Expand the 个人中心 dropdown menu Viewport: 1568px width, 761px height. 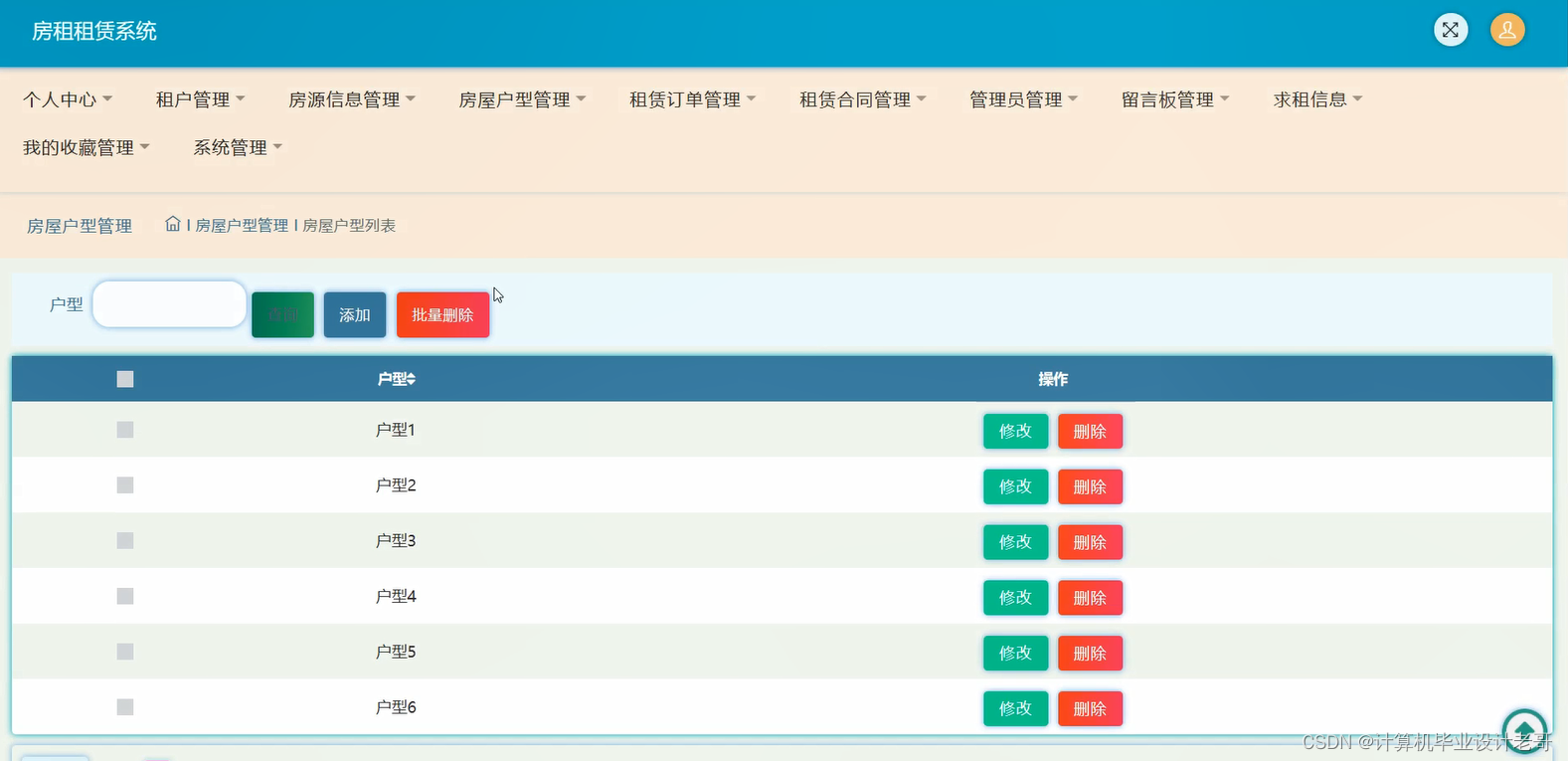coord(68,99)
